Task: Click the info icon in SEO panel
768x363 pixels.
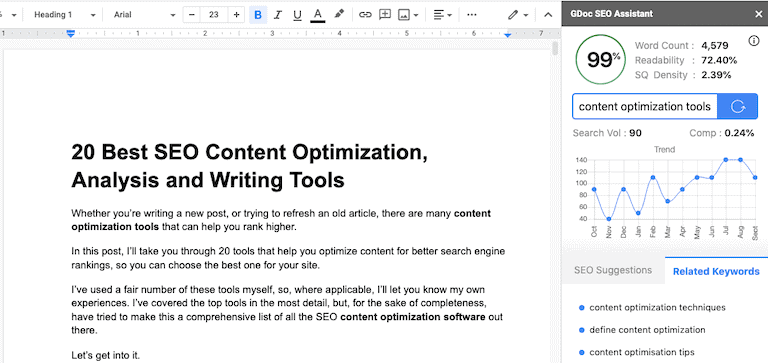Action: pos(754,41)
